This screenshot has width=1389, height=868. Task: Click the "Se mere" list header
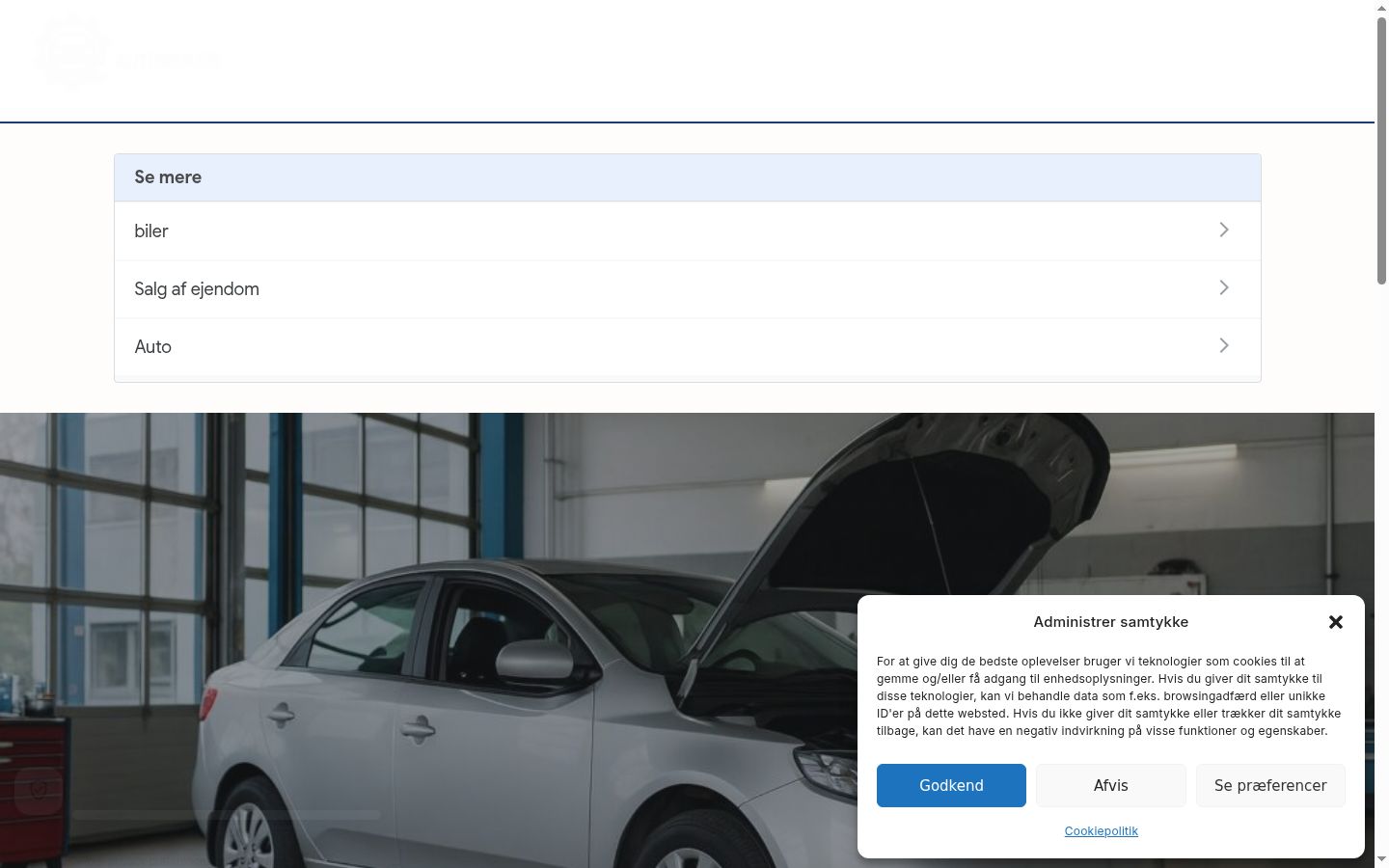(688, 177)
